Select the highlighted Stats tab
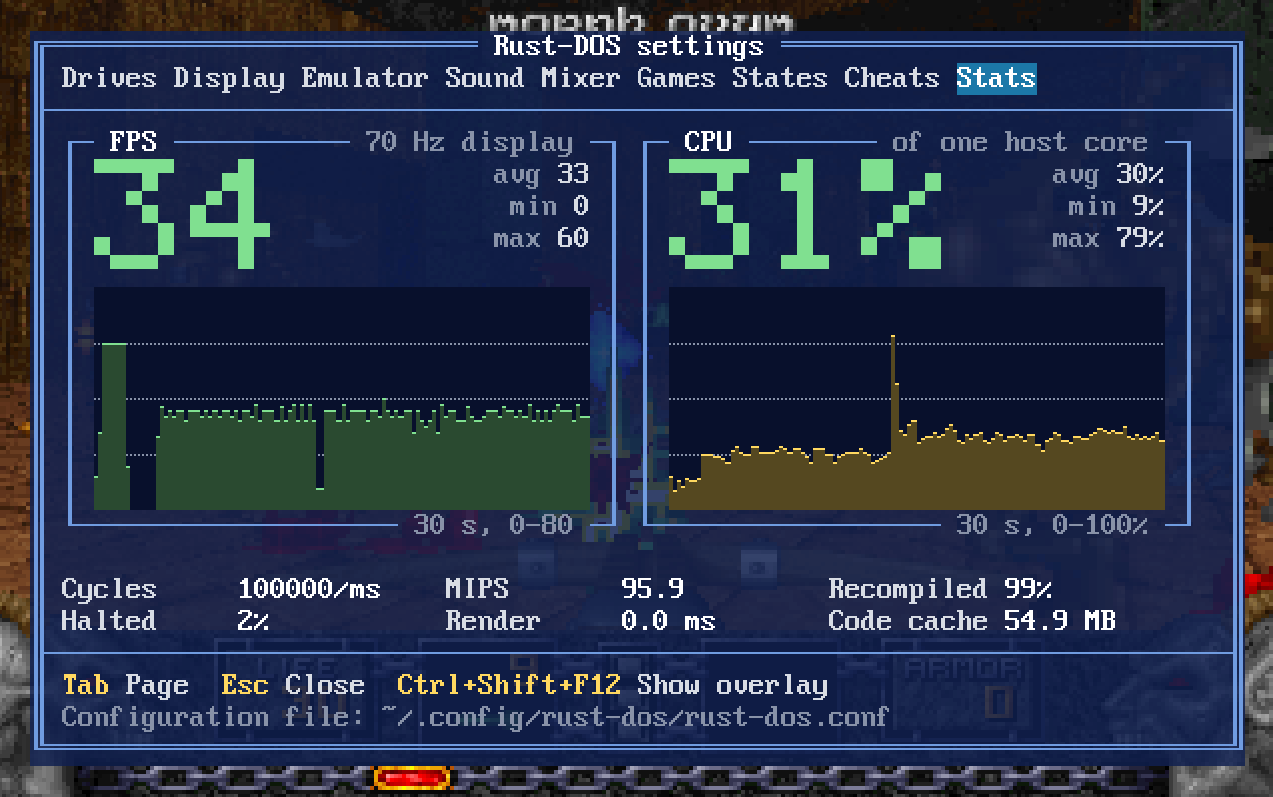Image resolution: width=1273 pixels, height=797 pixels. pos(996,78)
